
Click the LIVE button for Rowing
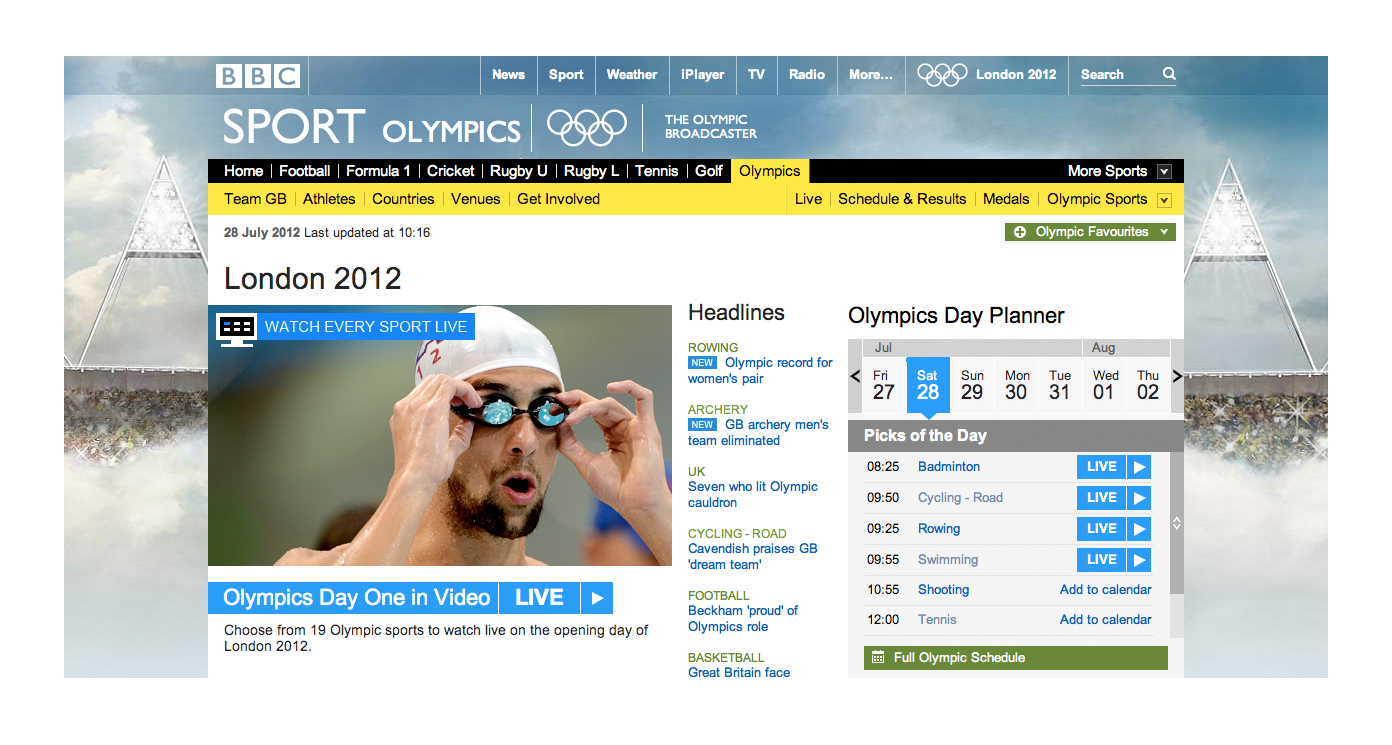coord(1102,529)
